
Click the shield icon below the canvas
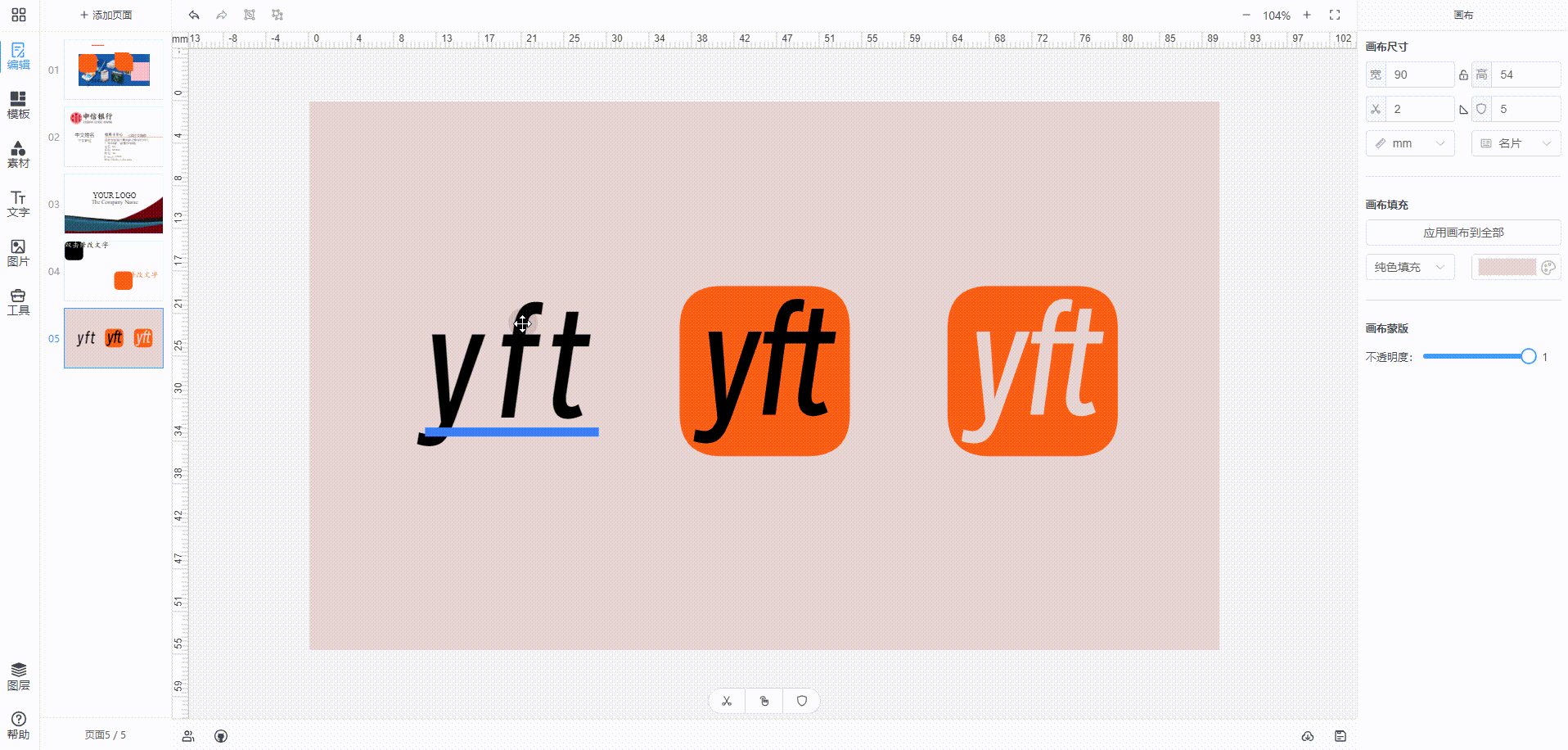coord(802,701)
